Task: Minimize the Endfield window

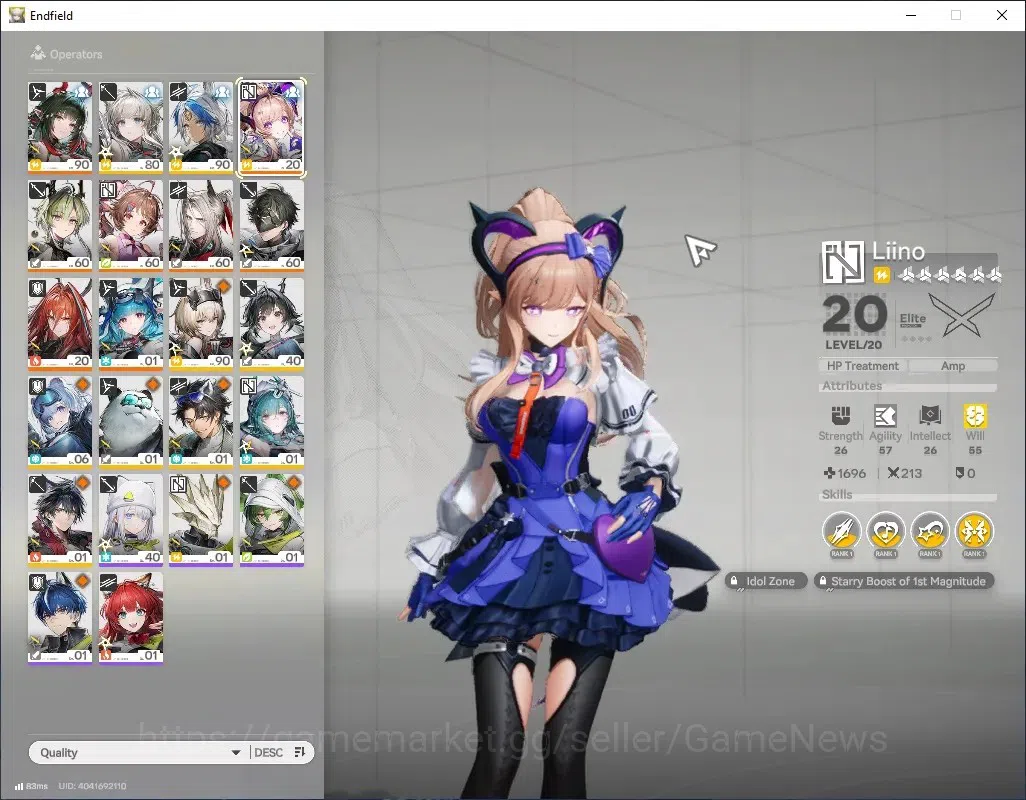Action: (x=911, y=15)
